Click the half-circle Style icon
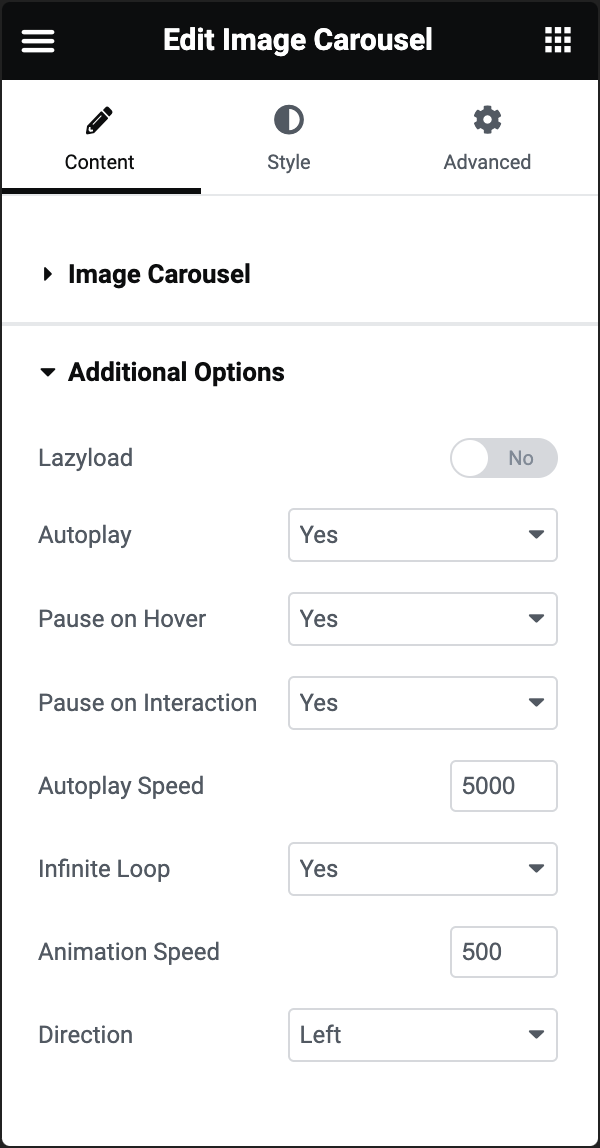 pos(288,119)
